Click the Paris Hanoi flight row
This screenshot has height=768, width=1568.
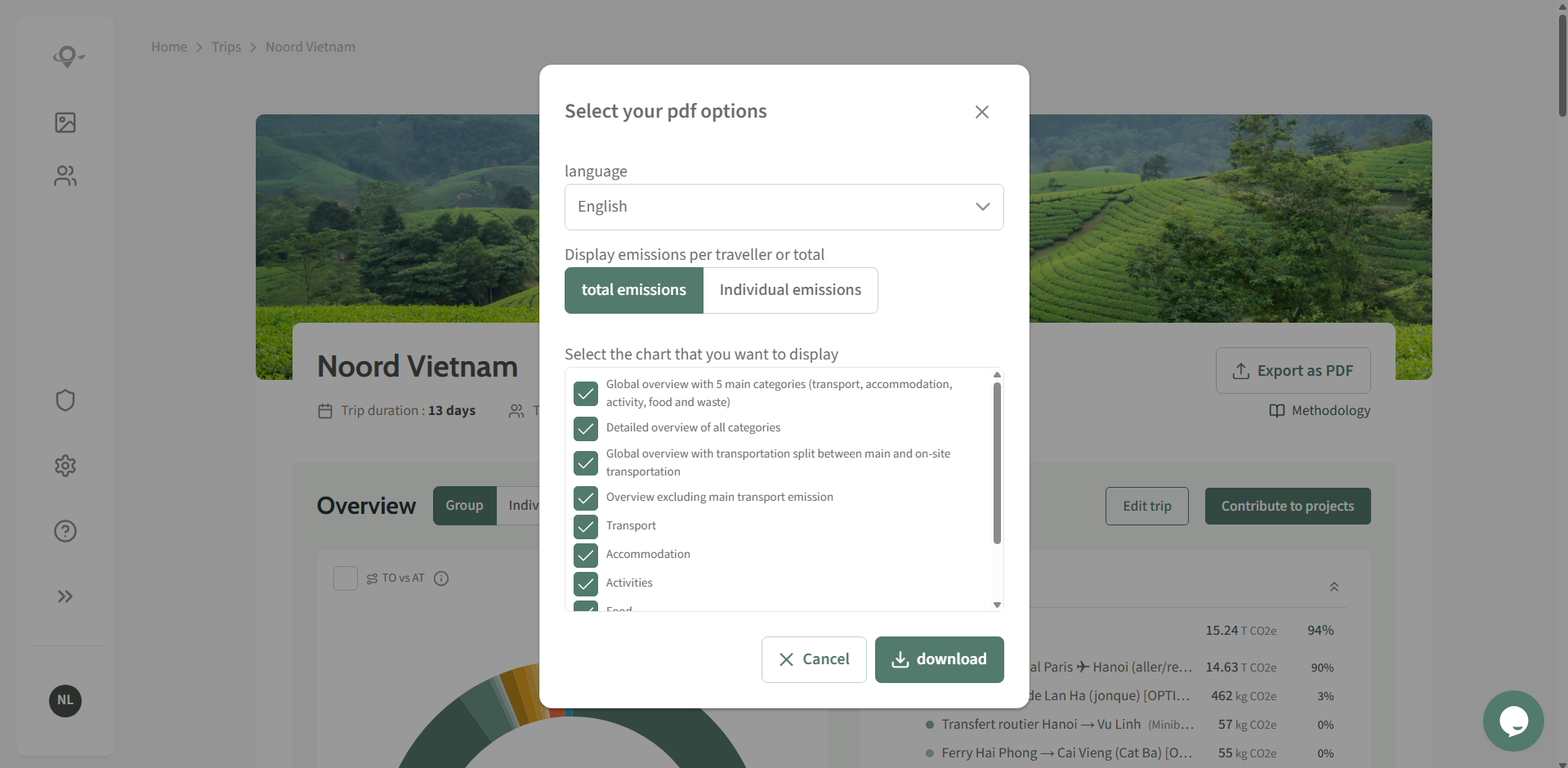1181,668
